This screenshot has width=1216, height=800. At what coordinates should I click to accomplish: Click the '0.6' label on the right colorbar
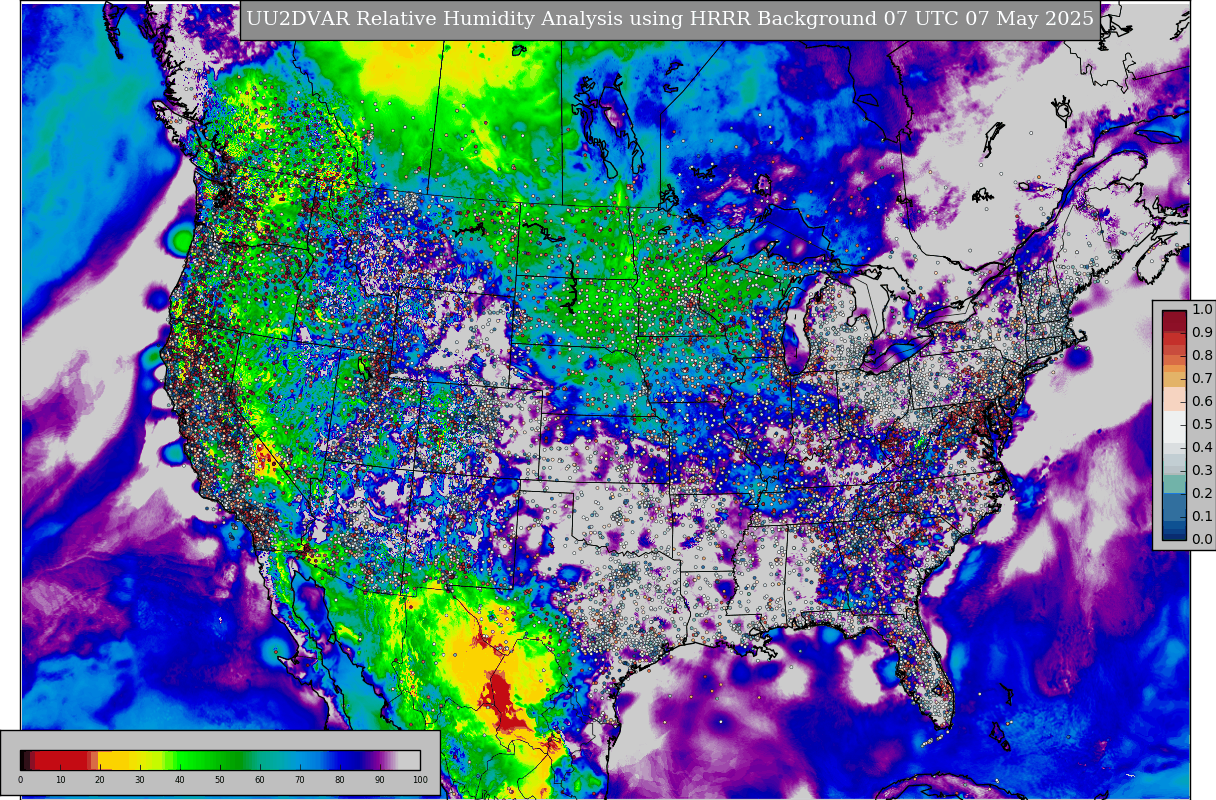[x=1202, y=402]
